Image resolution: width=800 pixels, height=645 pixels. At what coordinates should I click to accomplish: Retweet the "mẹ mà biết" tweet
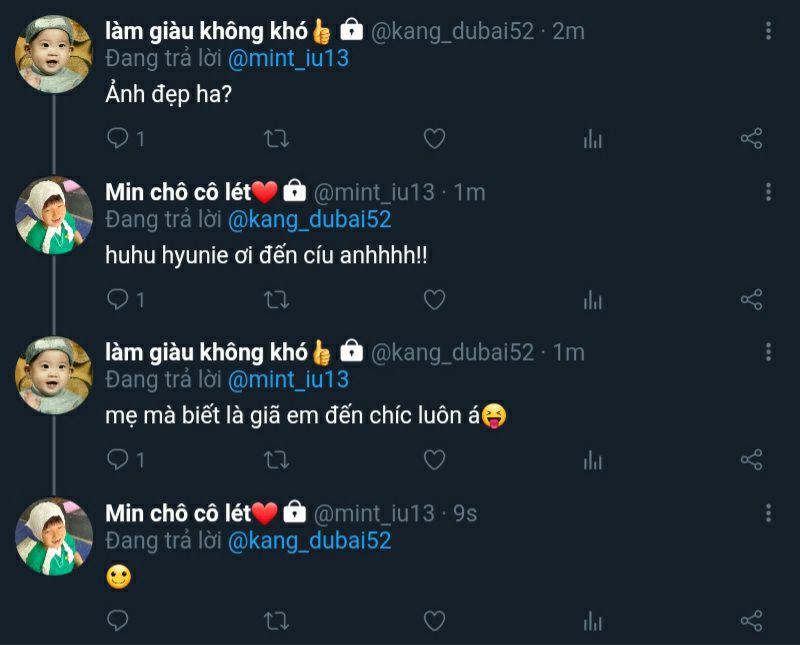276,459
